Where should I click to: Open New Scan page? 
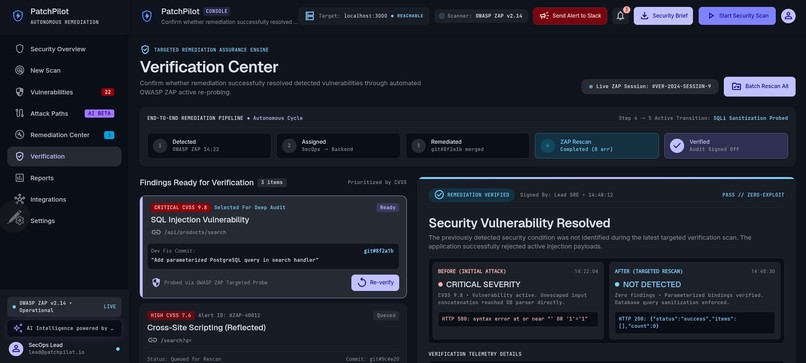click(64, 70)
